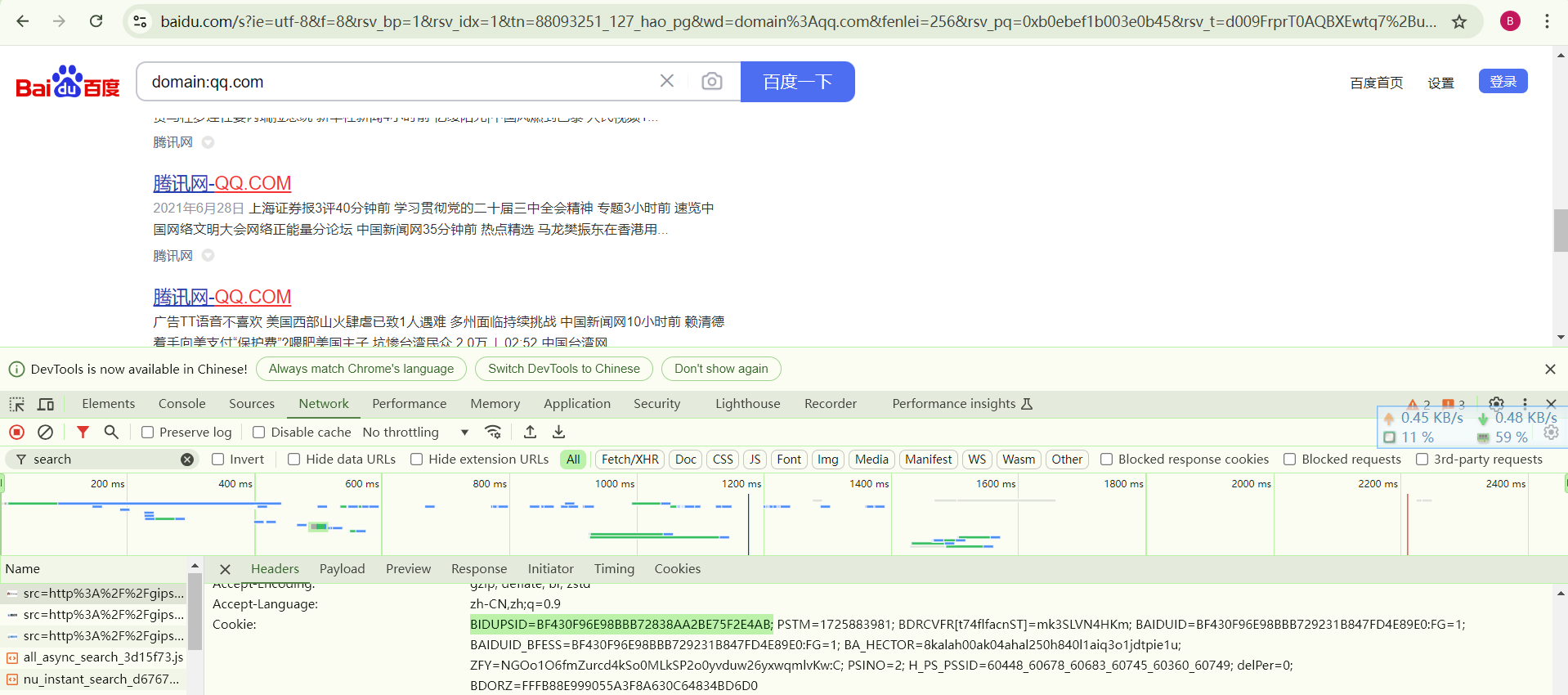The width and height of the screenshot is (1568, 695).
Task: Filter requests by WS type
Action: pos(977,460)
